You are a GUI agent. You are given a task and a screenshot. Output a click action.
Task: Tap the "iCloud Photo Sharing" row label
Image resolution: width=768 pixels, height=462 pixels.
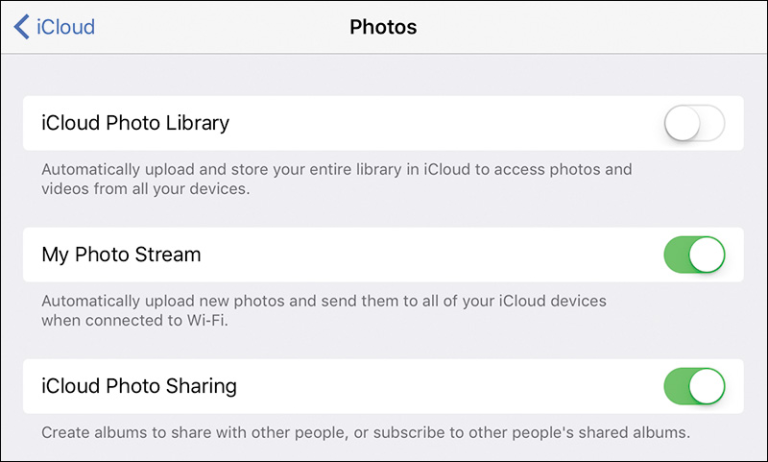pyautogui.click(x=139, y=386)
